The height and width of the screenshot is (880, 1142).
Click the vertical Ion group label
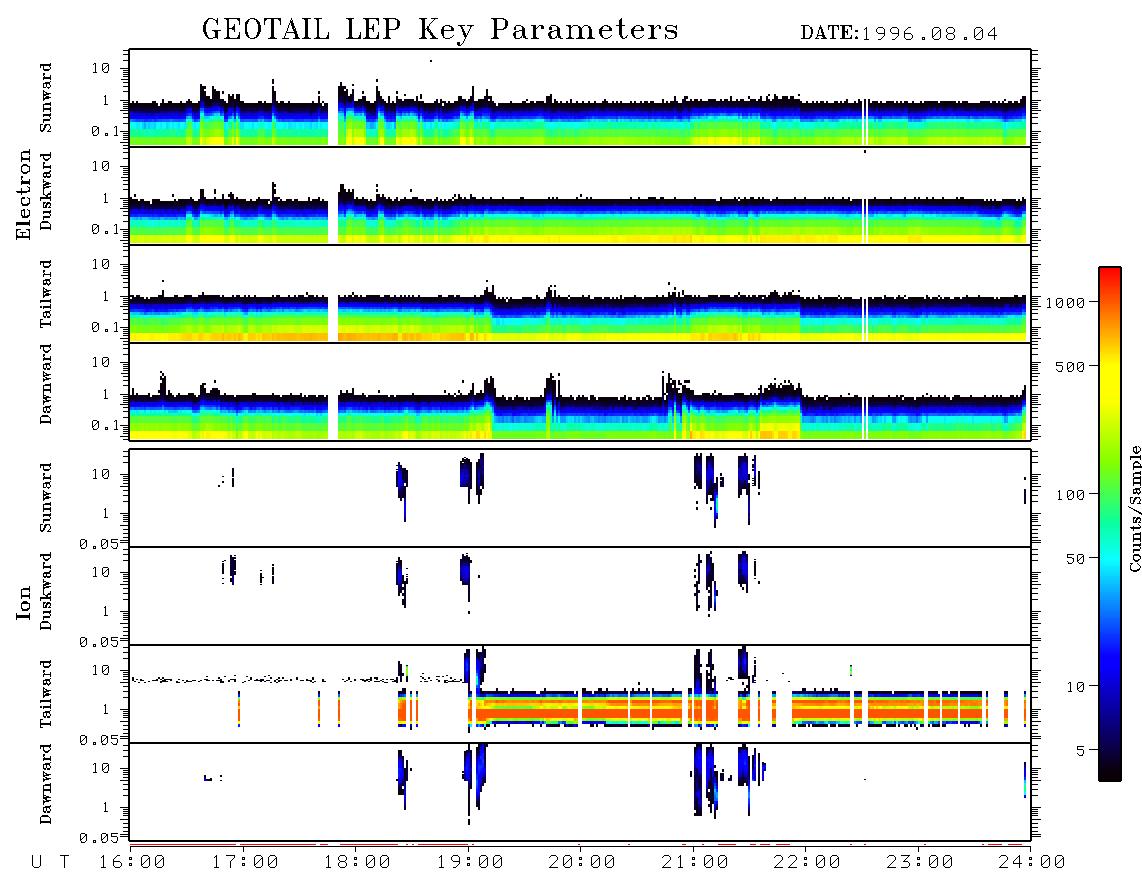[x=24, y=602]
